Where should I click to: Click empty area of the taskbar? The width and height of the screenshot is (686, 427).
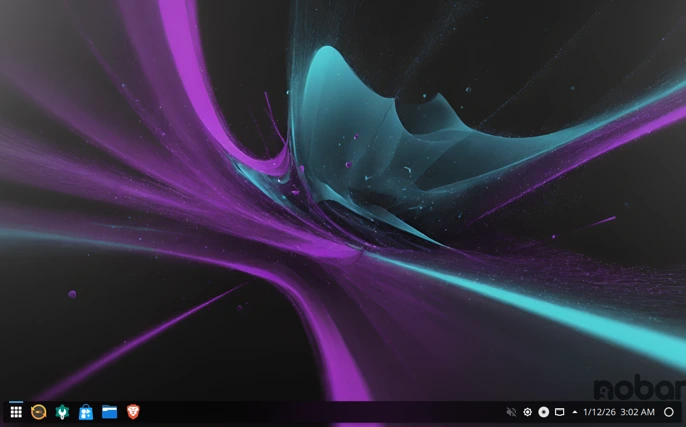coord(320,412)
